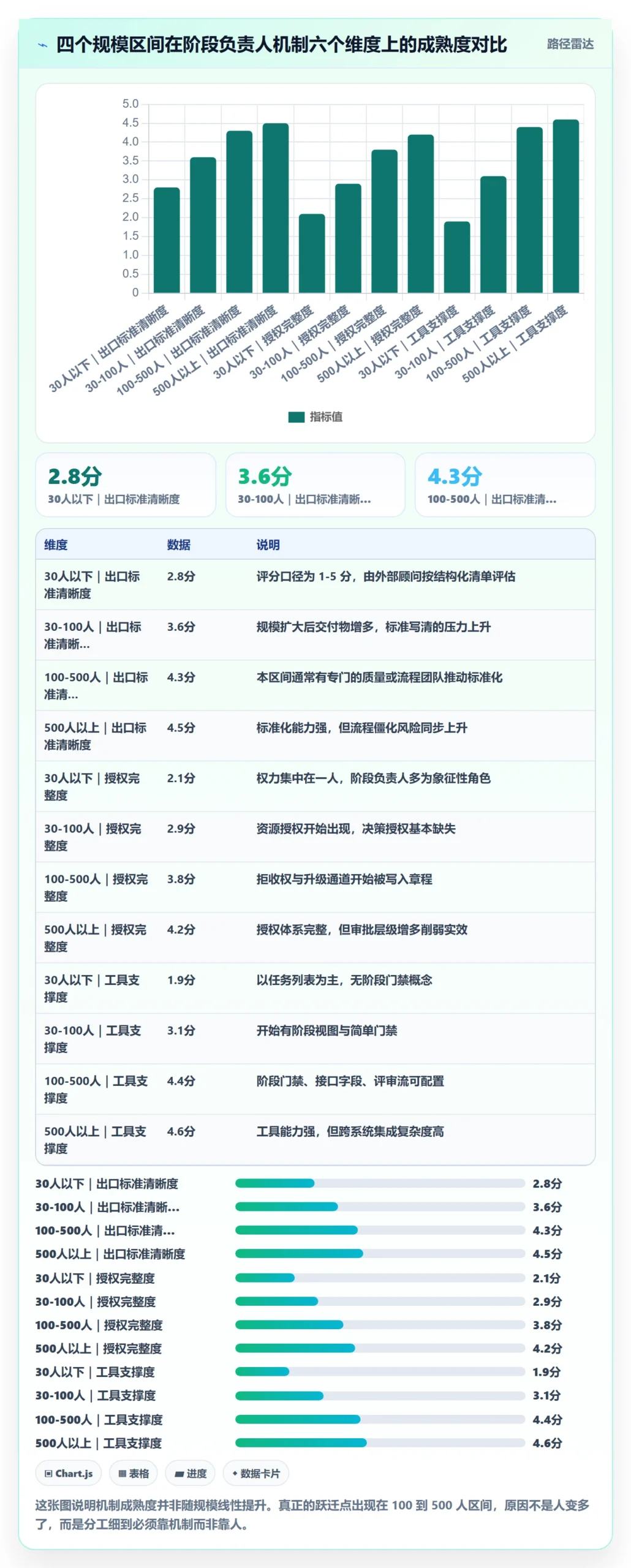
Task: Click the shortest chart bar, 30人以下 工具支撑度
Action: click(x=457, y=257)
